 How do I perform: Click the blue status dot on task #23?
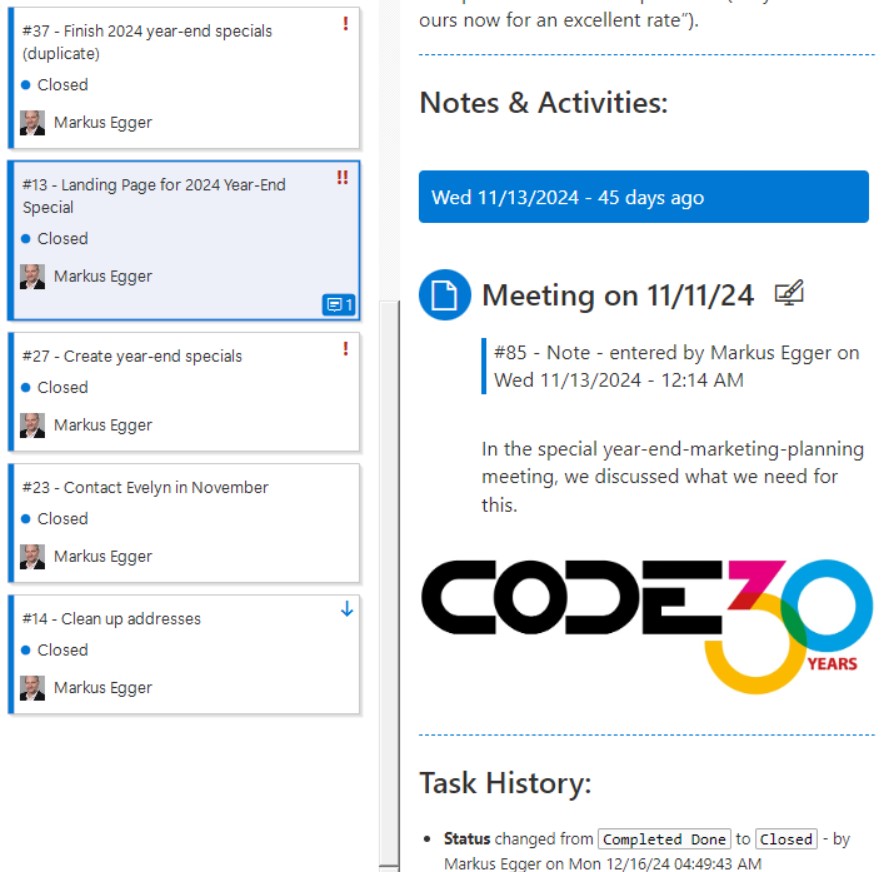pyautogui.click(x=25, y=519)
